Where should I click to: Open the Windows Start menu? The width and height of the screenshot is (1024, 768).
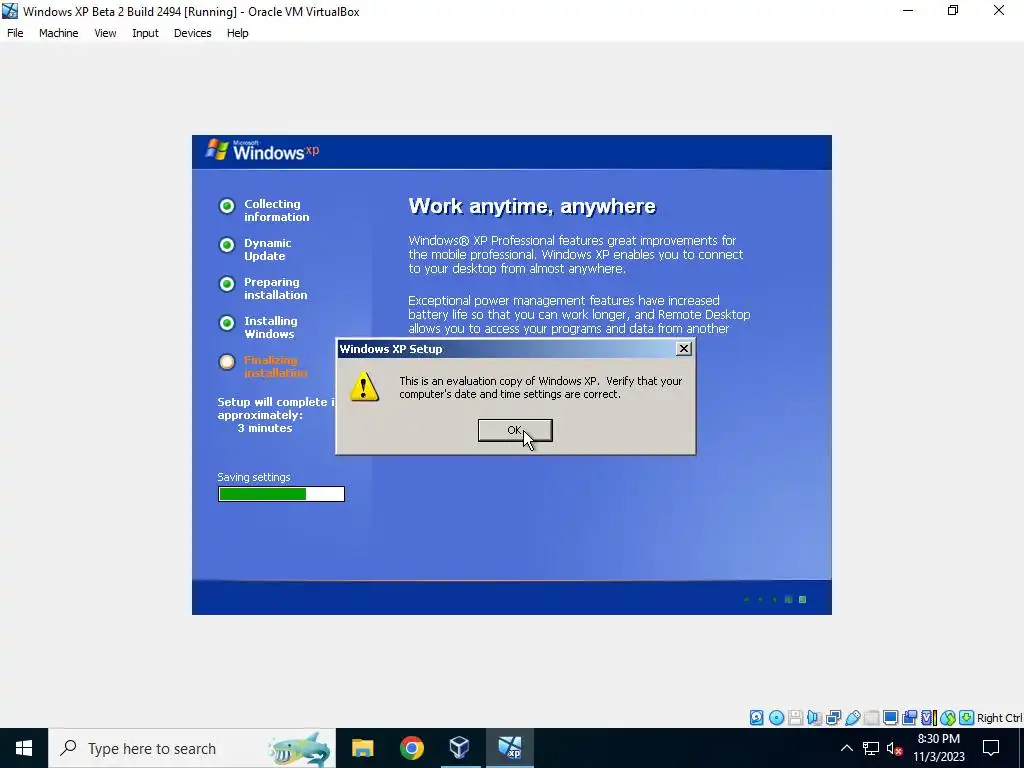pos(24,748)
